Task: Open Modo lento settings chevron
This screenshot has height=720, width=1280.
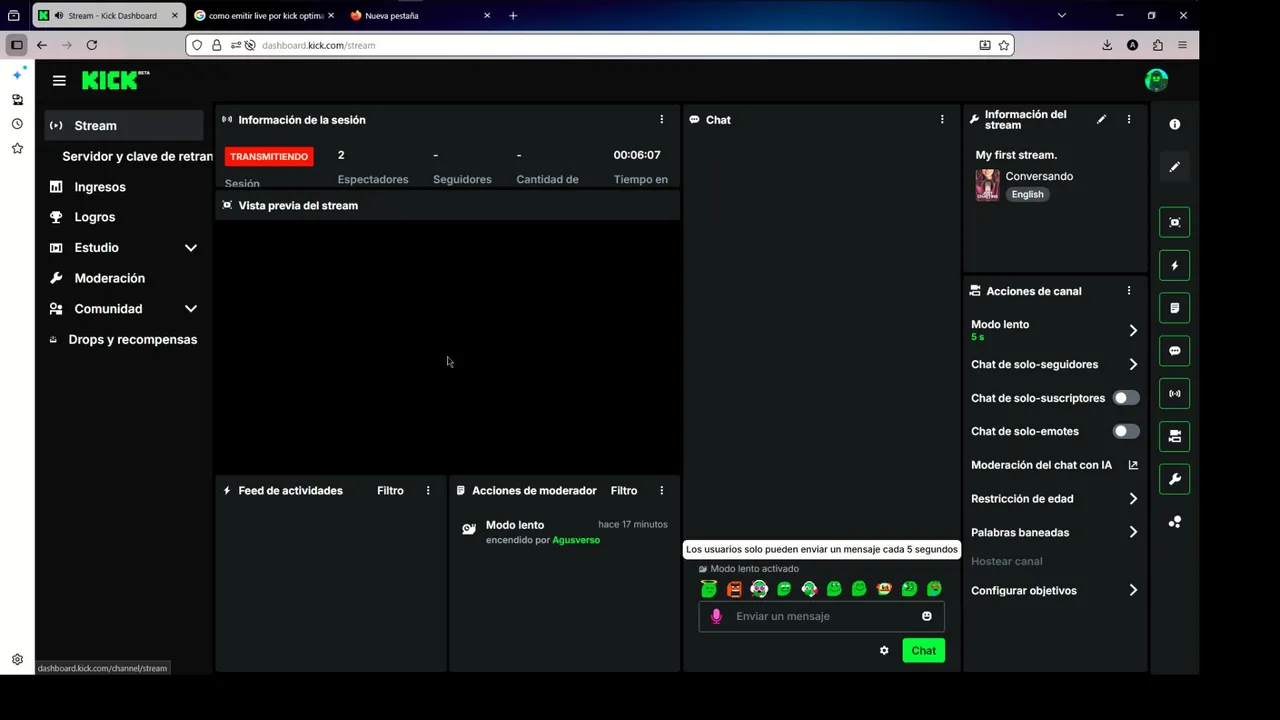Action: click(1133, 330)
